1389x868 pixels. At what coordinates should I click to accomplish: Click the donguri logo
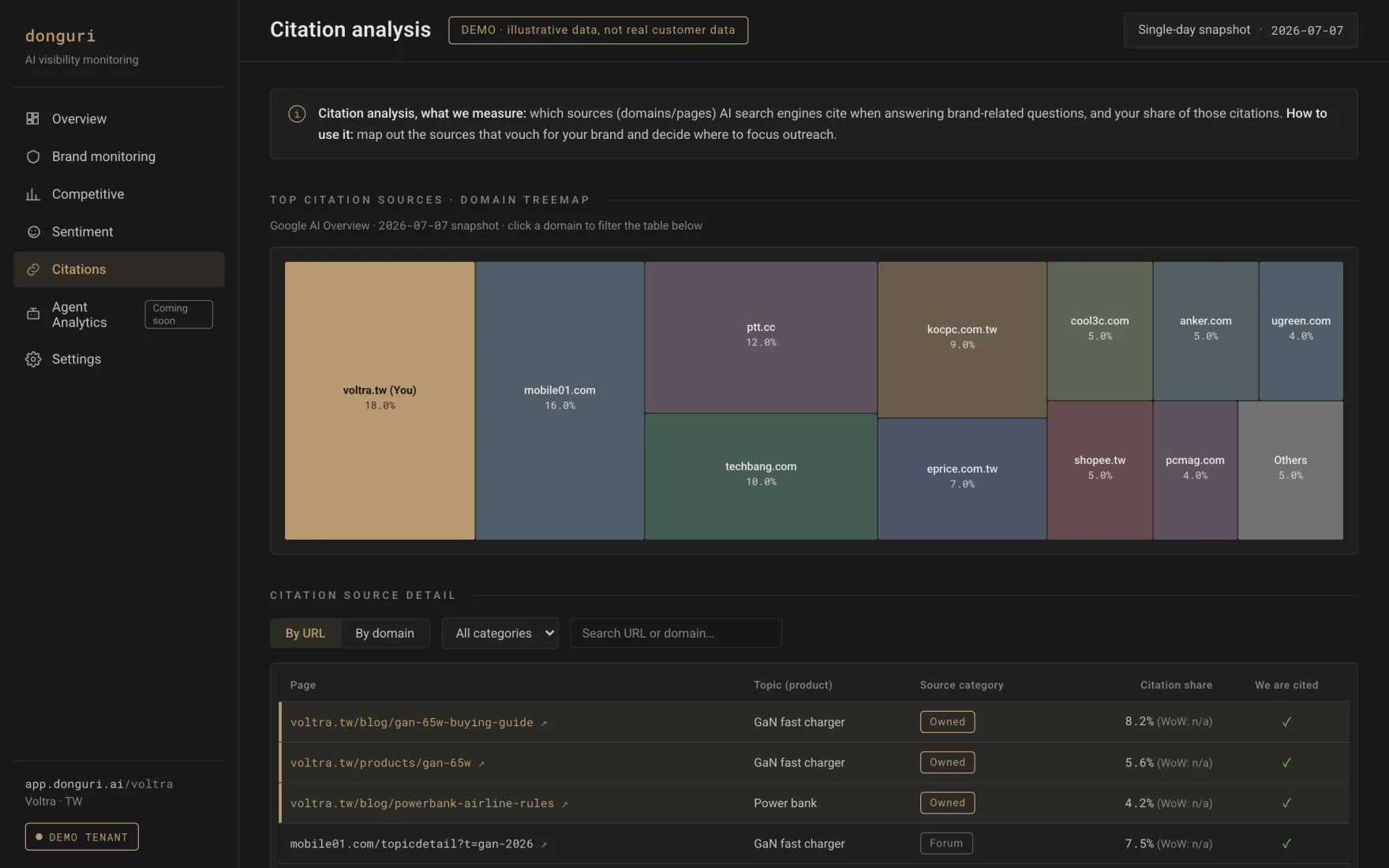[60, 36]
